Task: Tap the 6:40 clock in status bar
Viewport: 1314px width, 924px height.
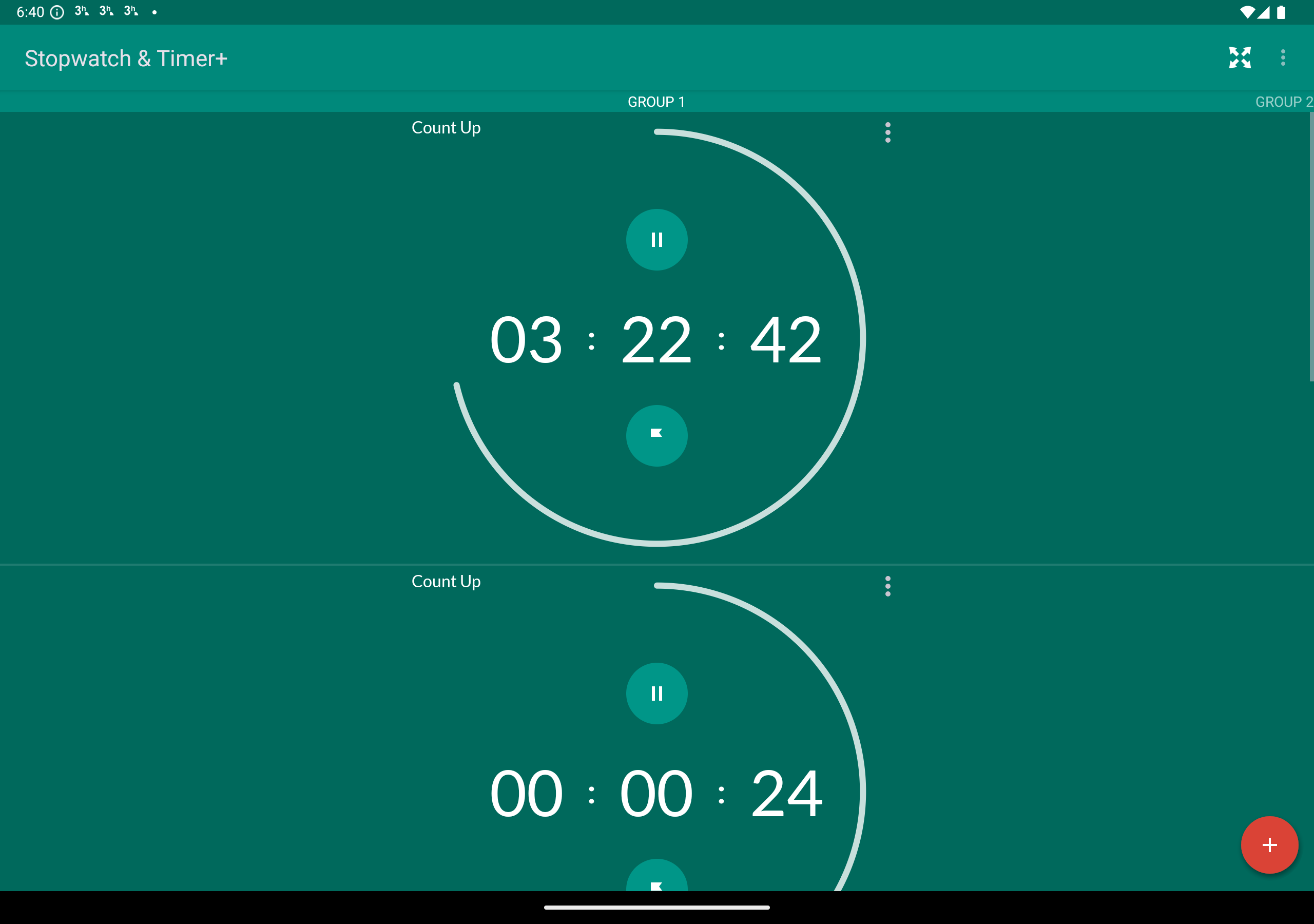Action: point(30,12)
